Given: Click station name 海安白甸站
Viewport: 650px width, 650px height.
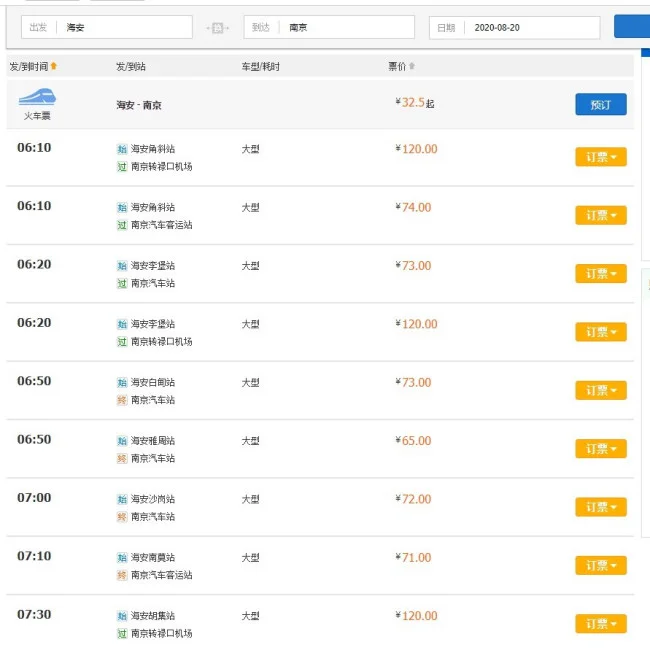Looking at the screenshot, I should pos(153,383).
